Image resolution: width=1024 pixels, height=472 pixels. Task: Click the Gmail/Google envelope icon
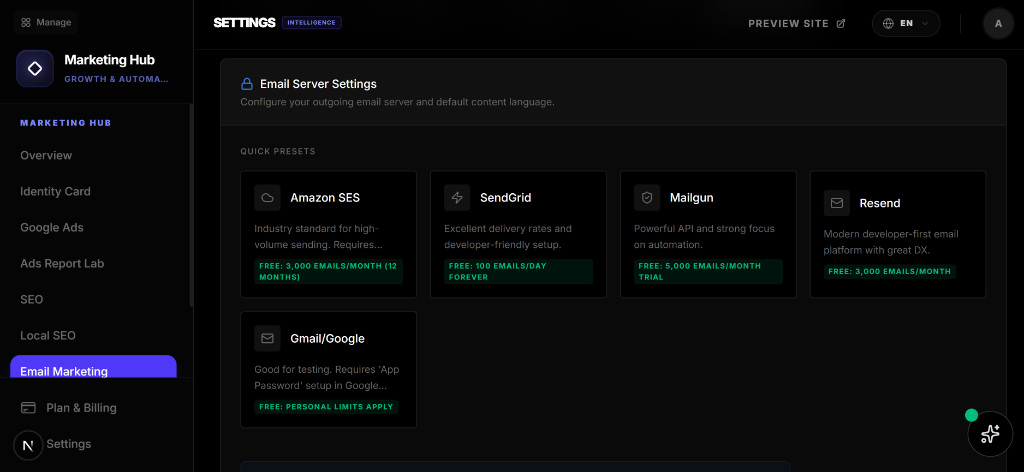[267, 339]
